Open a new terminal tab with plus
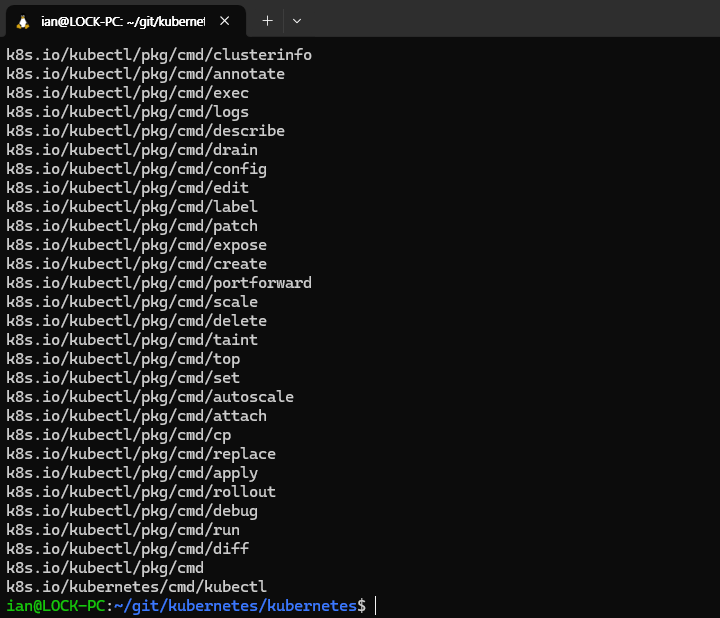Viewport: 720px width, 618px height. (267, 21)
